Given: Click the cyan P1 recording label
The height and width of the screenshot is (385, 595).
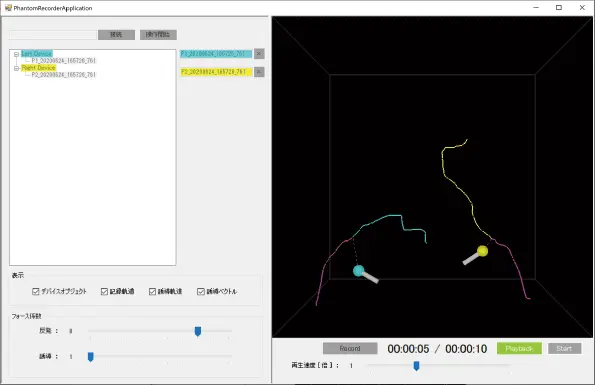Looking at the screenshot, I should click(x=216, y=53).
